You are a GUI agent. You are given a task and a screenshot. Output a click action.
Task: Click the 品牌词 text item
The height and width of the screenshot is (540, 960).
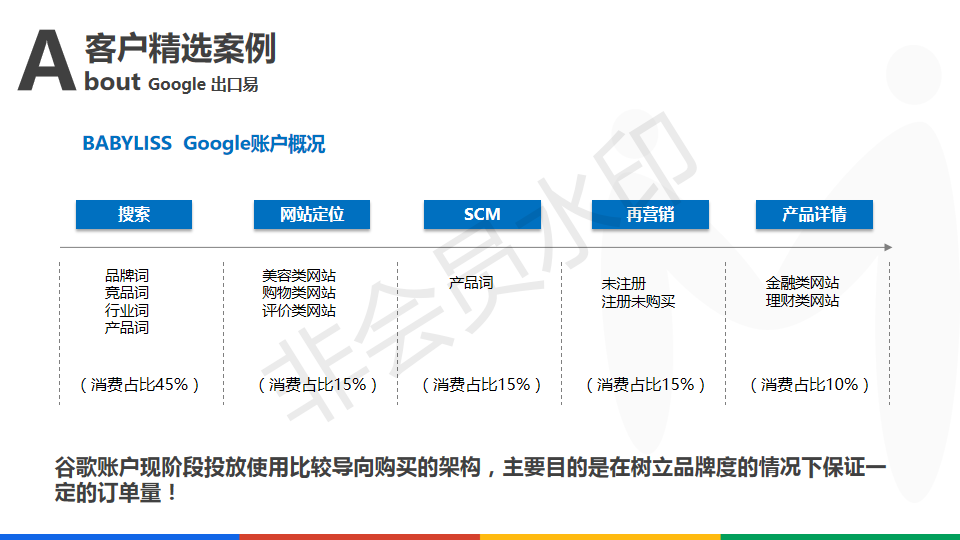(x=127, y=275)
